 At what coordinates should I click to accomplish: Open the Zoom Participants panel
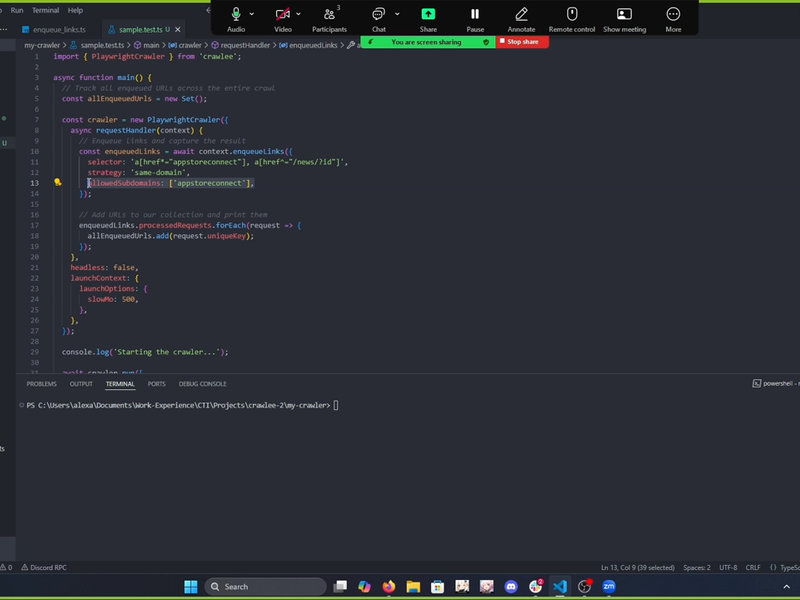point(329,15)
